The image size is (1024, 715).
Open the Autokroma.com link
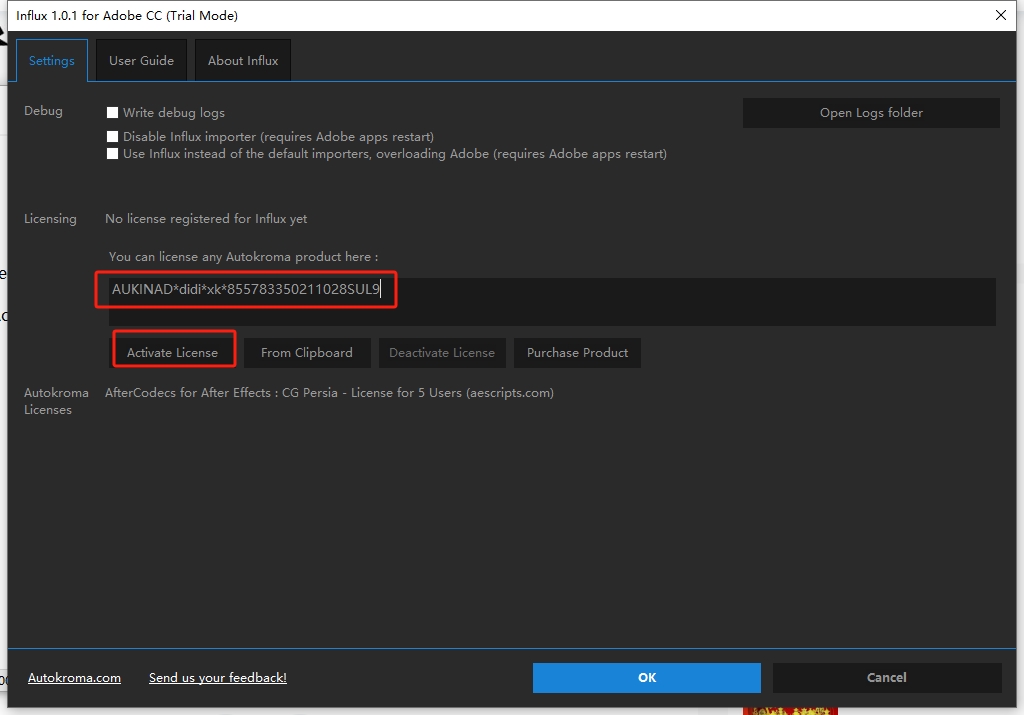pyautogui.click(x=74, y=678)
